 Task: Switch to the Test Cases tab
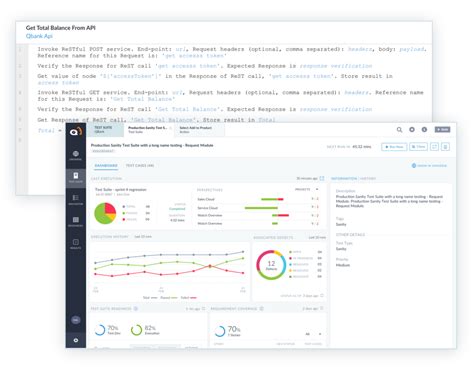click(140, 166)
